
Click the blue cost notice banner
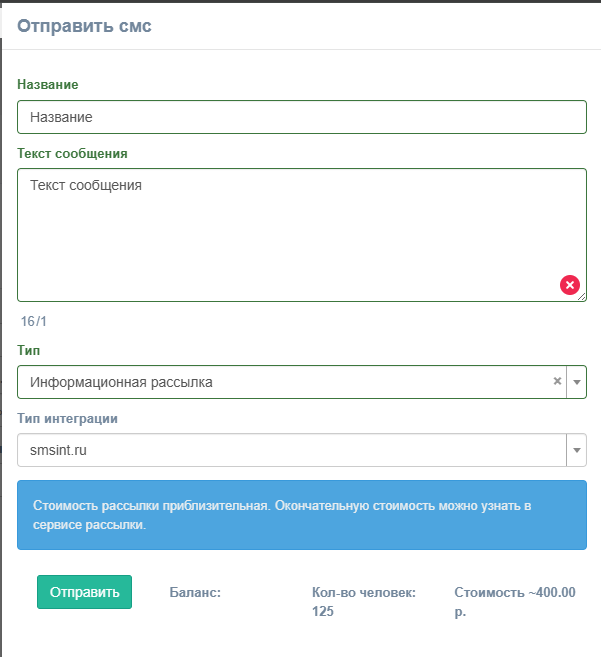click(302, 515)
